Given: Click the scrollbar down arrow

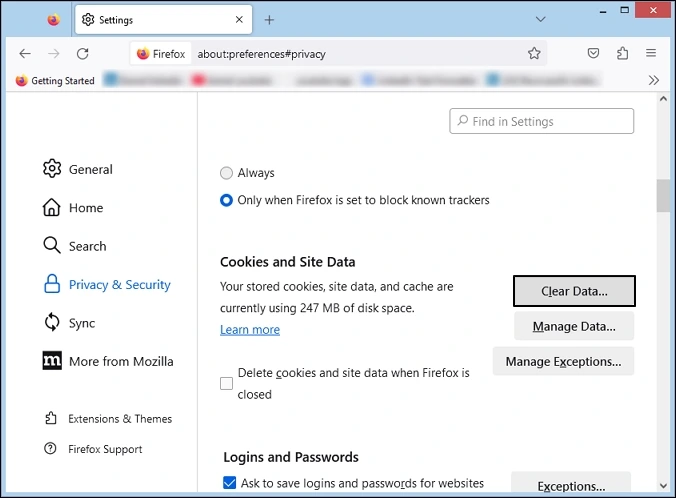Looking at the screenshot, I should [663, 486].
